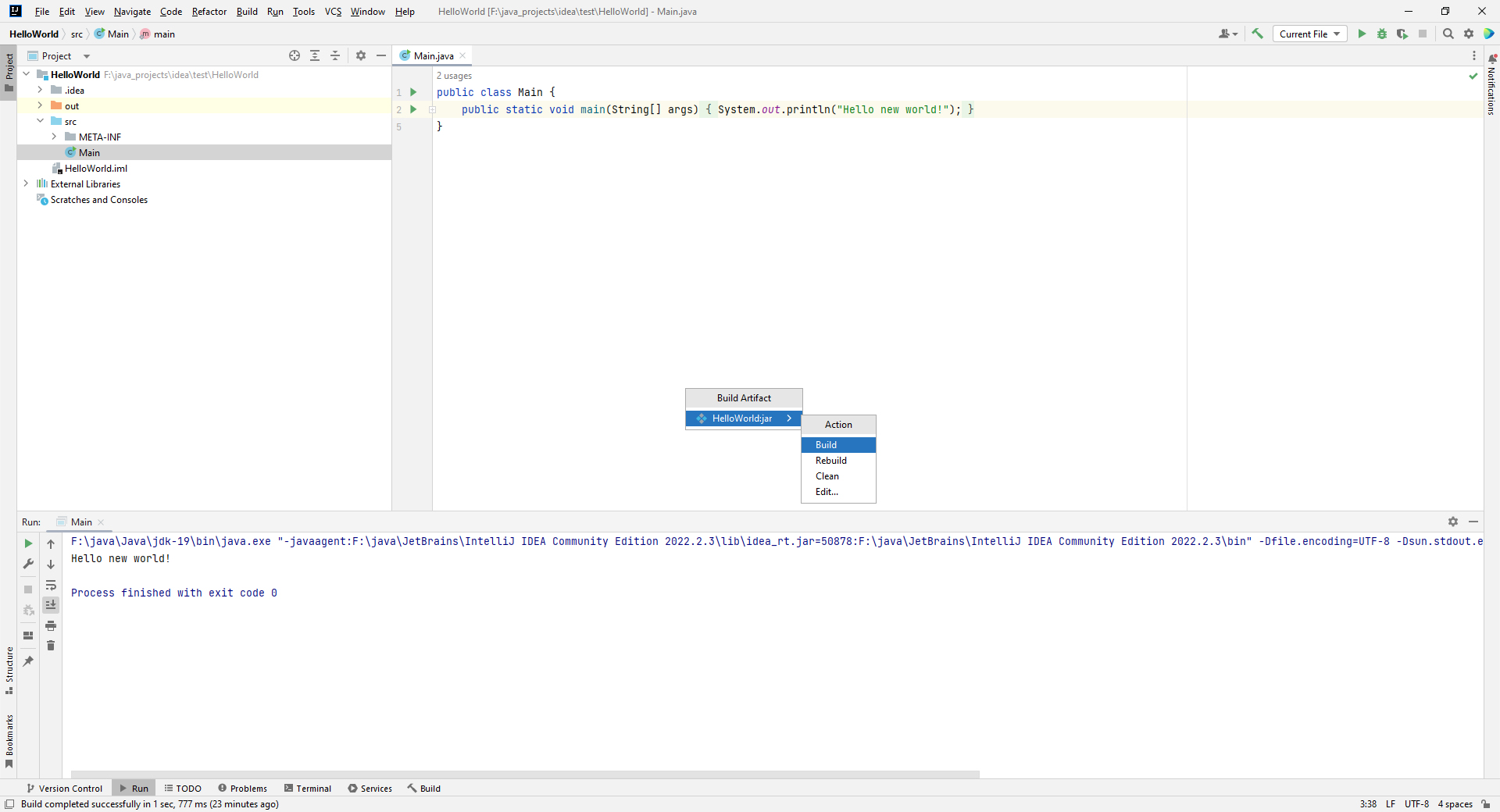Image resolution: width=1500 pixels, height=812 pixels.
Task: Toggle the Bookmarks side tool window
Action: pos(9,742)
